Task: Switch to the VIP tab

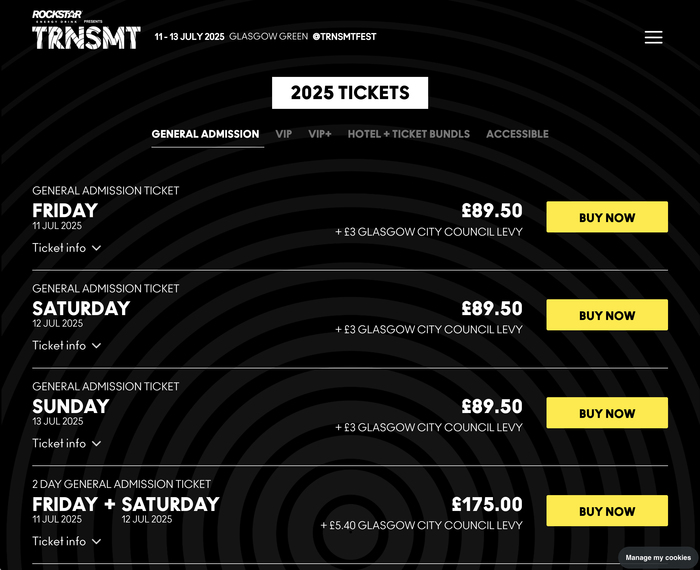Action: click(x=284, y=134)
